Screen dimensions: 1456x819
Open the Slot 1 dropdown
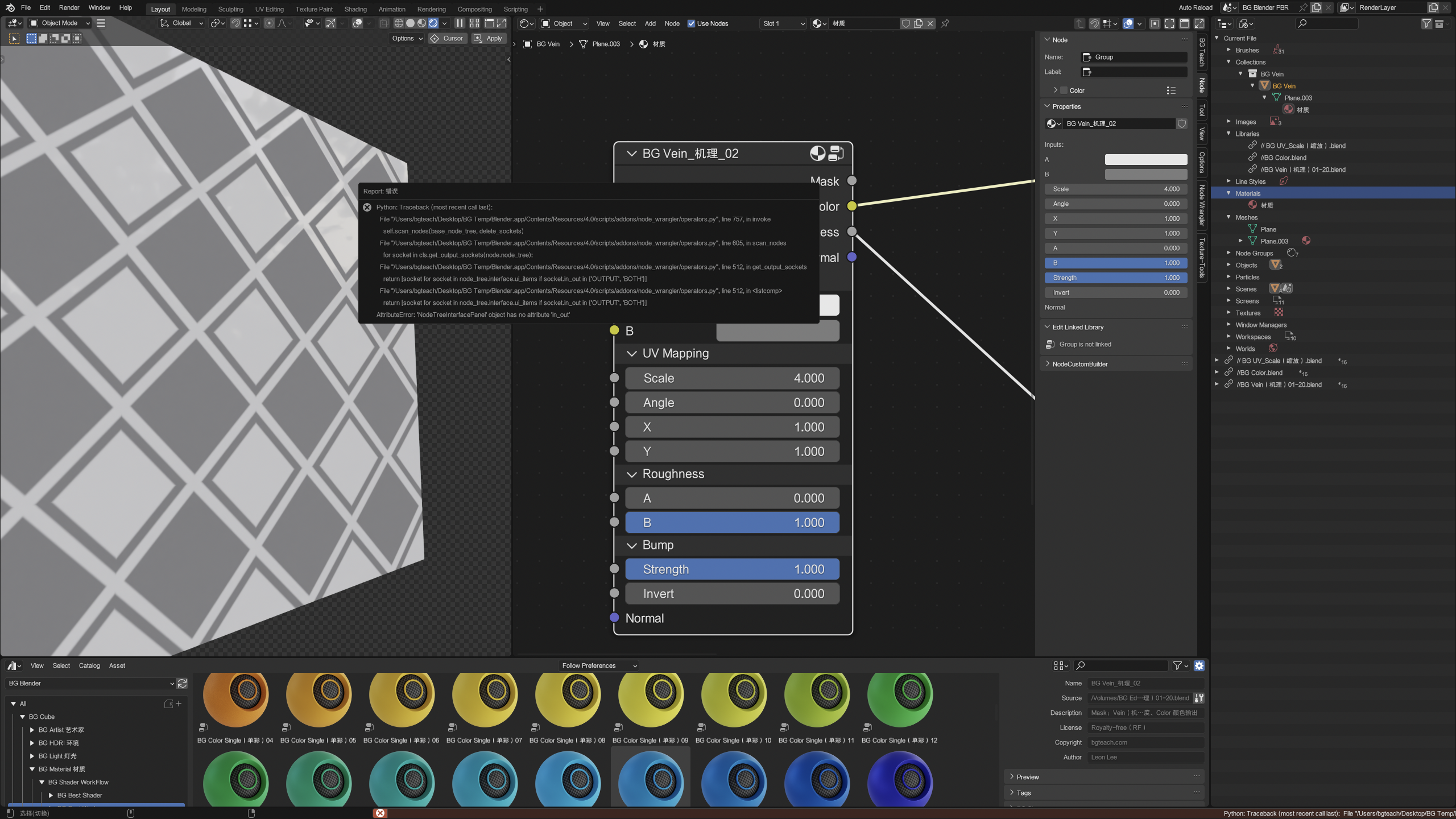[x=783, y=24]
